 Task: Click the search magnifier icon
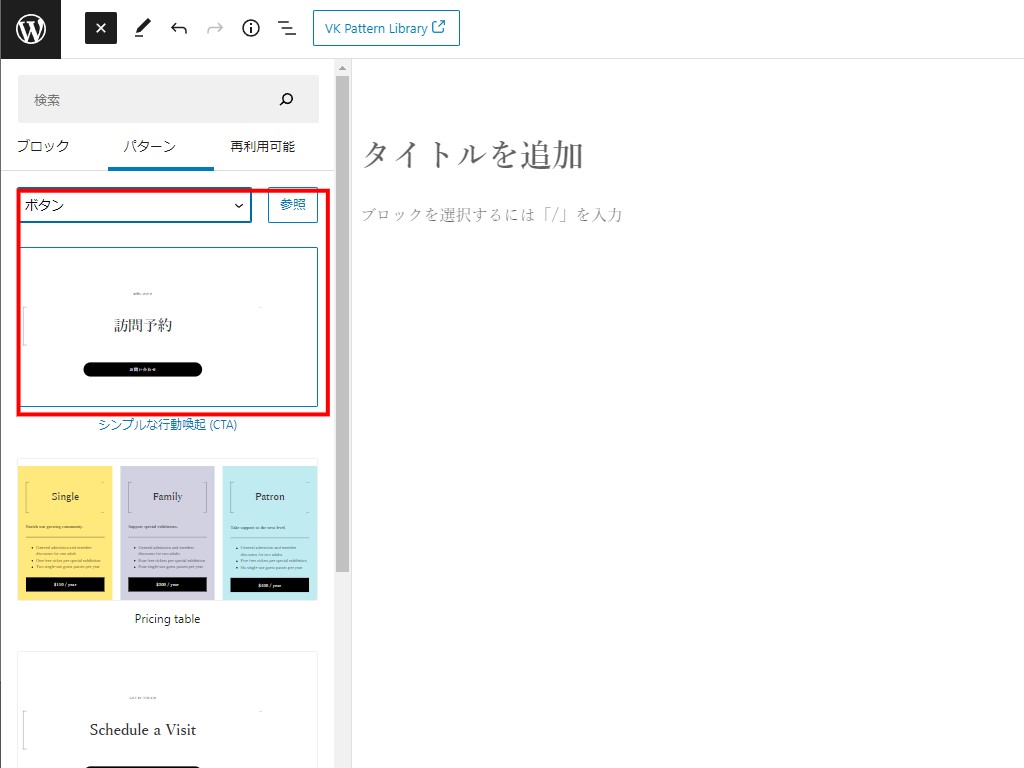click(287, 99)
